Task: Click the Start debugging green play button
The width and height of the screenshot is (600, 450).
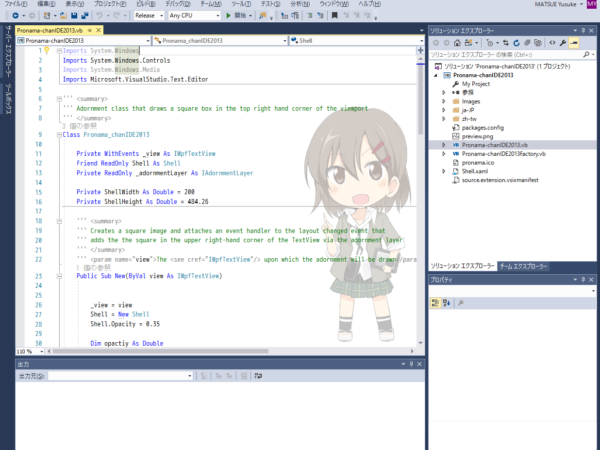Action: coord(228,16)
